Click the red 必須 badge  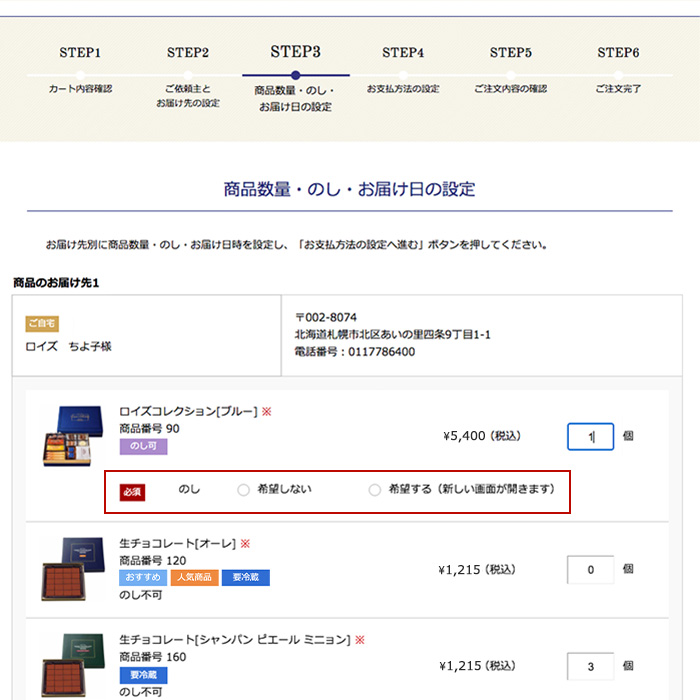coord(132,492)
